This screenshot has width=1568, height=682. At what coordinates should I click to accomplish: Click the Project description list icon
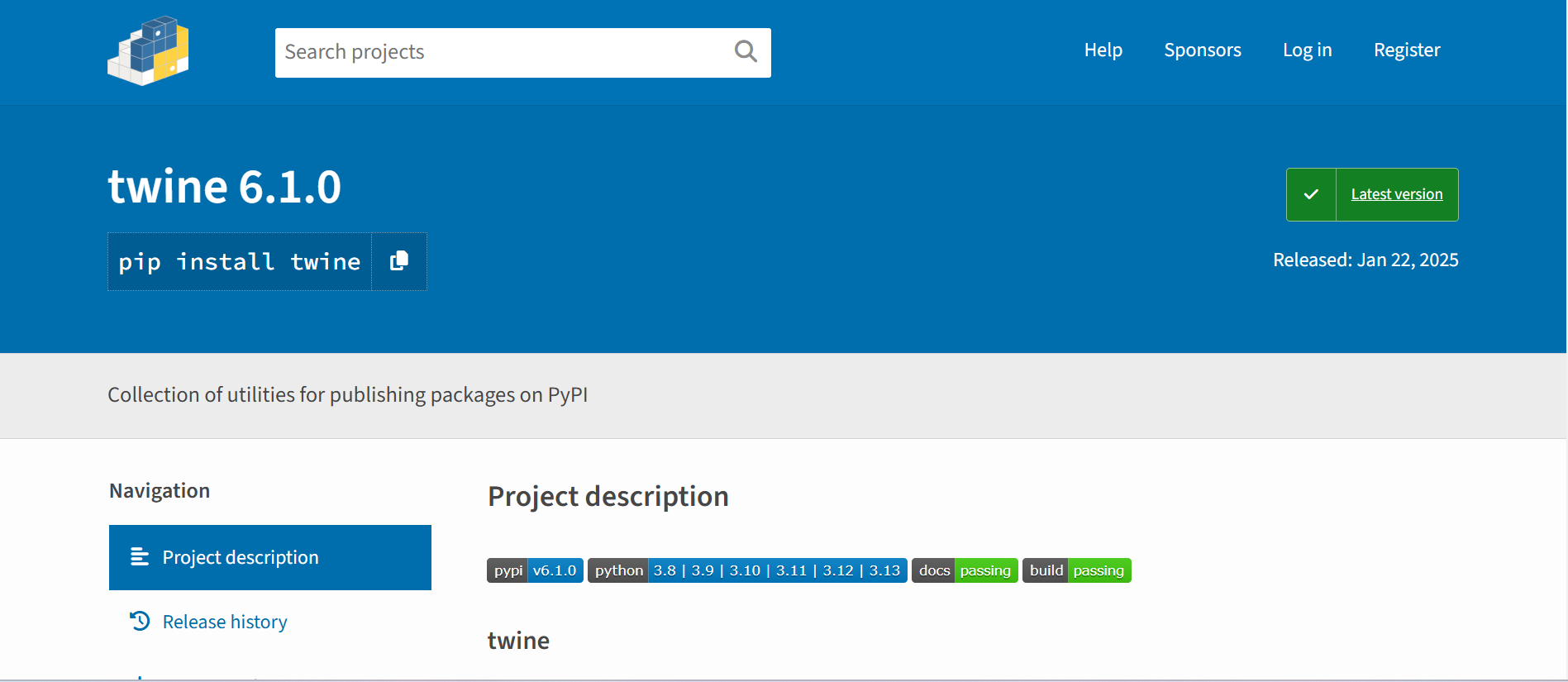pos(140,557)
